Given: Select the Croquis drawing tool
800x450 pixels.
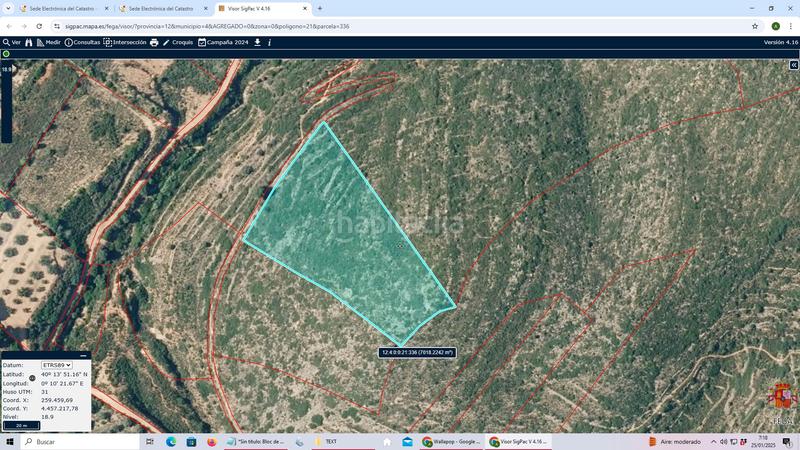Looking at the screenshot, I should coord(178,43).
